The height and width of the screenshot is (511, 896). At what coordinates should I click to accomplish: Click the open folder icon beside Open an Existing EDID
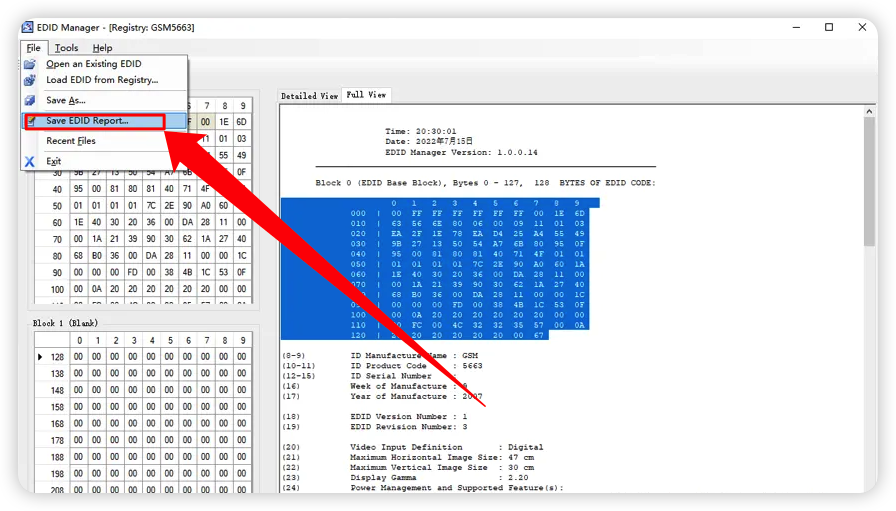point(30,64)
